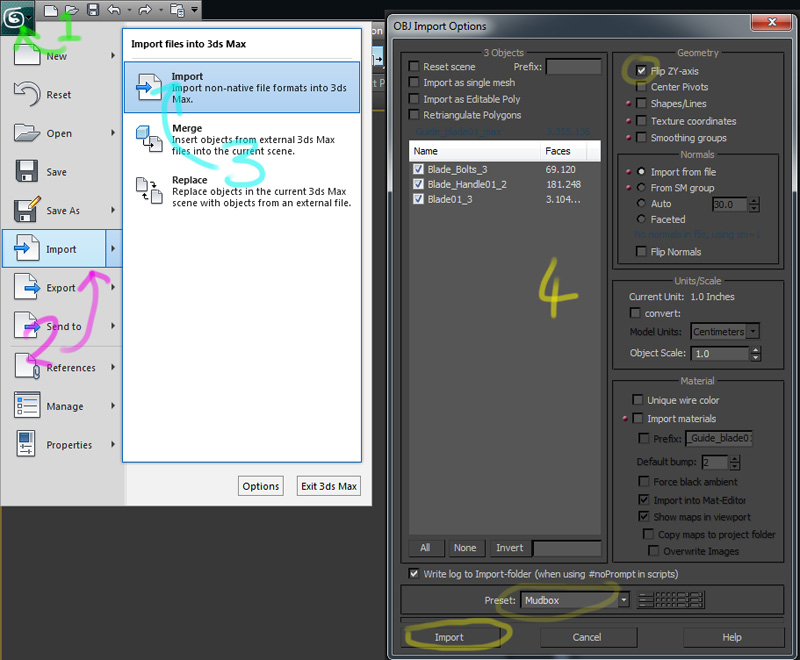The width and height of the screenshot is (800, 660).
Task: Enable Import as single mesh checkbox
Action: click(414, 82)
